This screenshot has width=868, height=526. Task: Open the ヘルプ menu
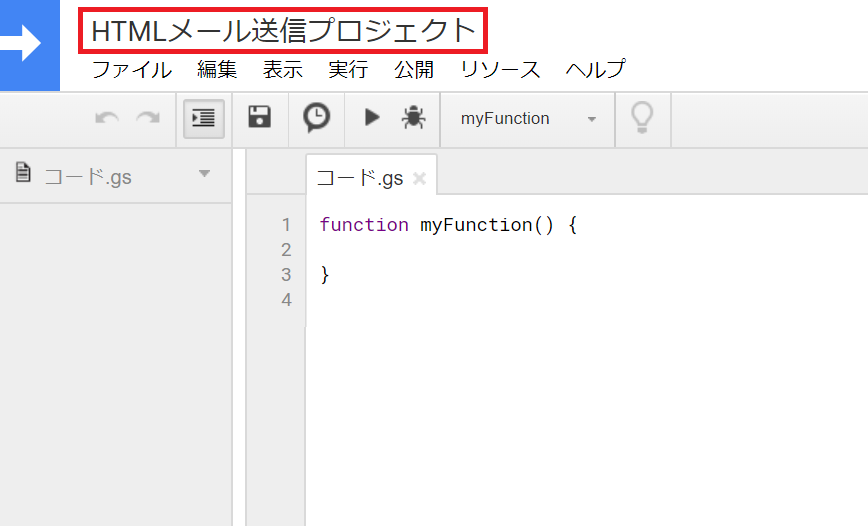pos(596,70)
